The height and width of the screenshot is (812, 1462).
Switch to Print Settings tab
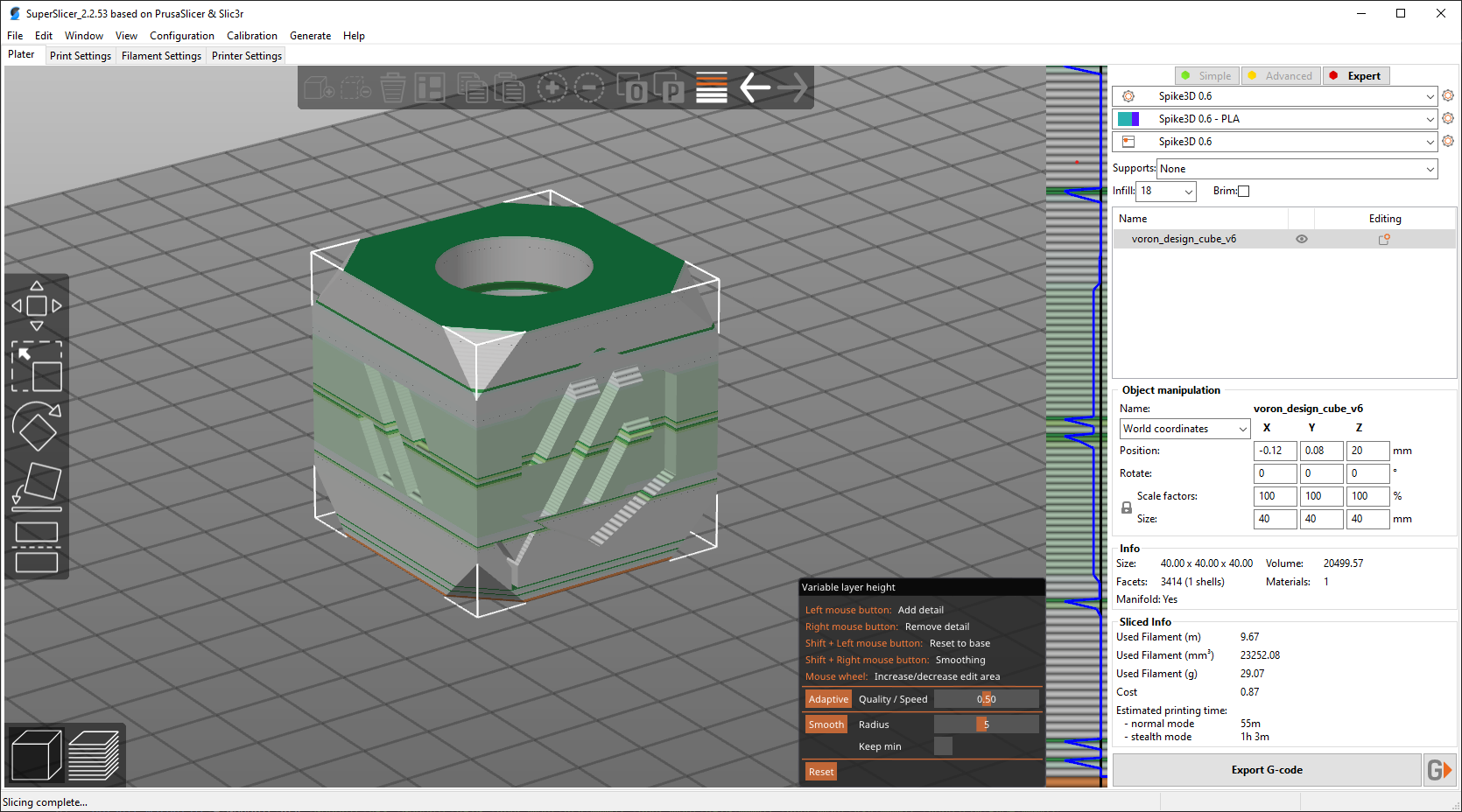[81, 56]
